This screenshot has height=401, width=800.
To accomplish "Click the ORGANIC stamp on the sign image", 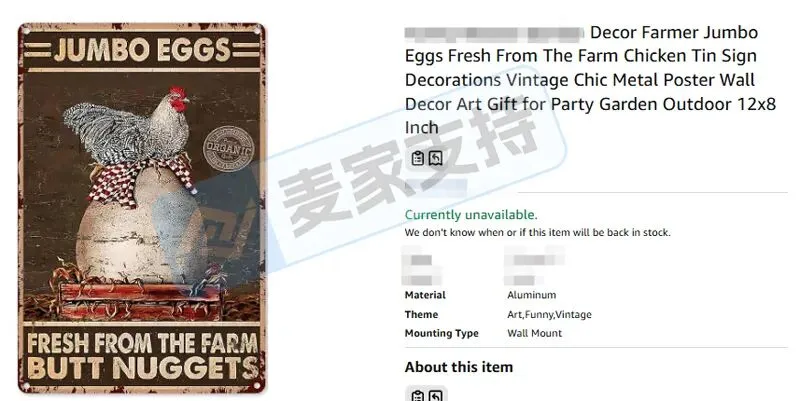I will [x=228, y=148].
